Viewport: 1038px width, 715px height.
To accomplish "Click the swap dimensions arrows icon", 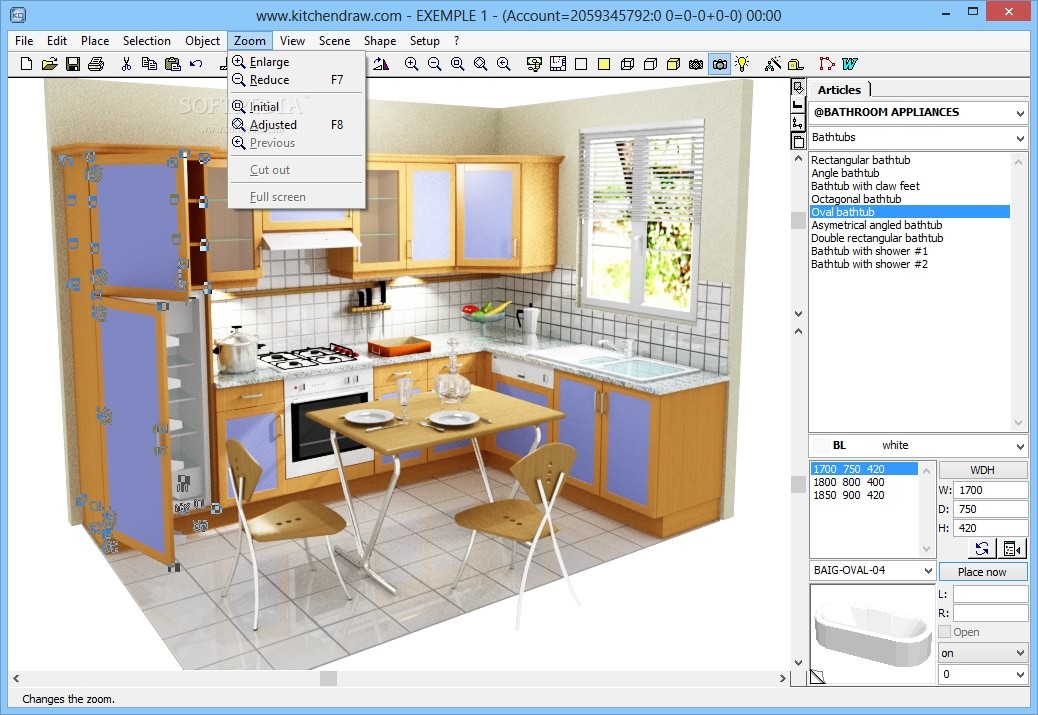I will [983, 548].
